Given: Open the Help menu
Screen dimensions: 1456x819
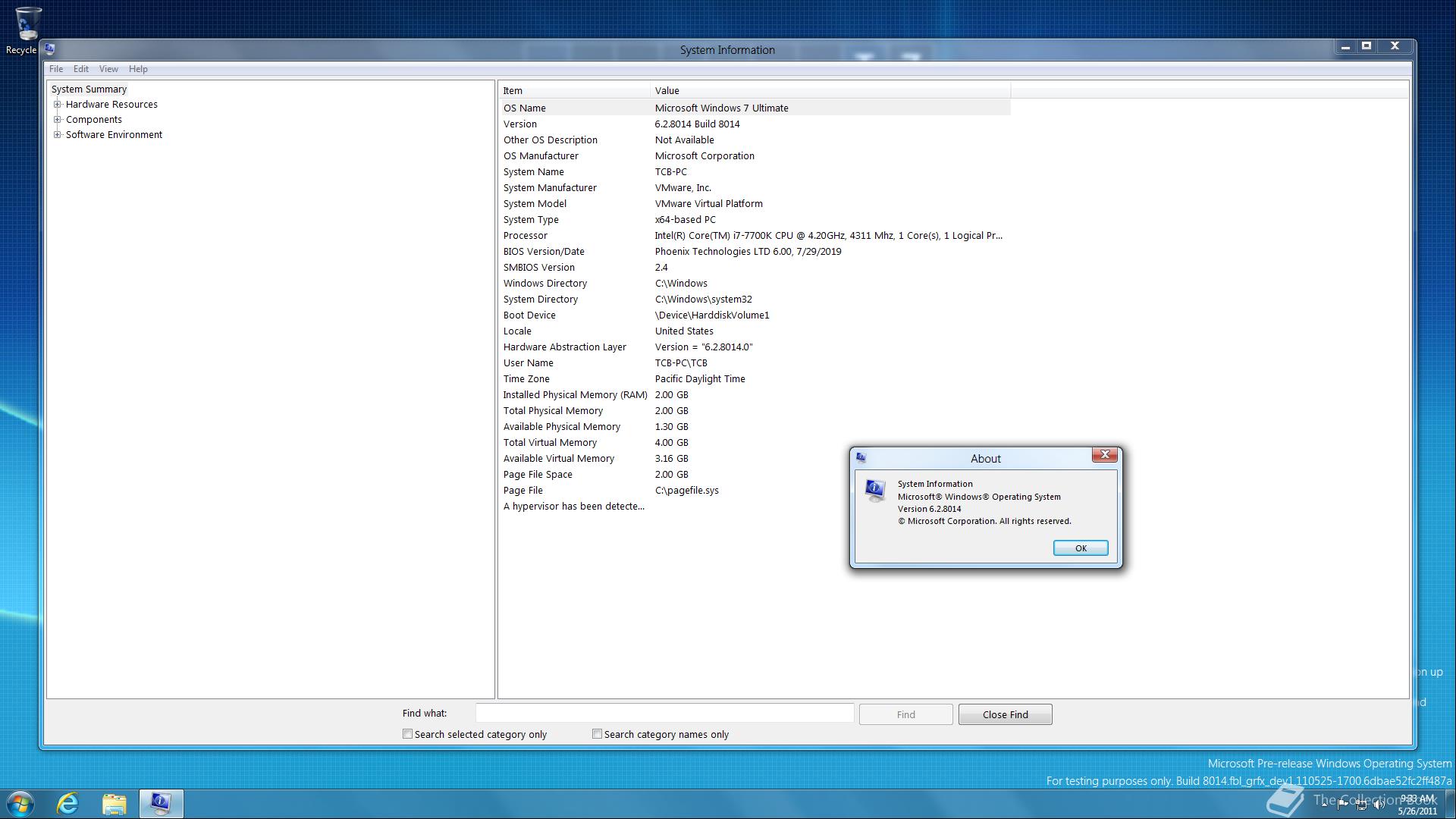Looking at the screenshot, I should (x=138, y=69).
